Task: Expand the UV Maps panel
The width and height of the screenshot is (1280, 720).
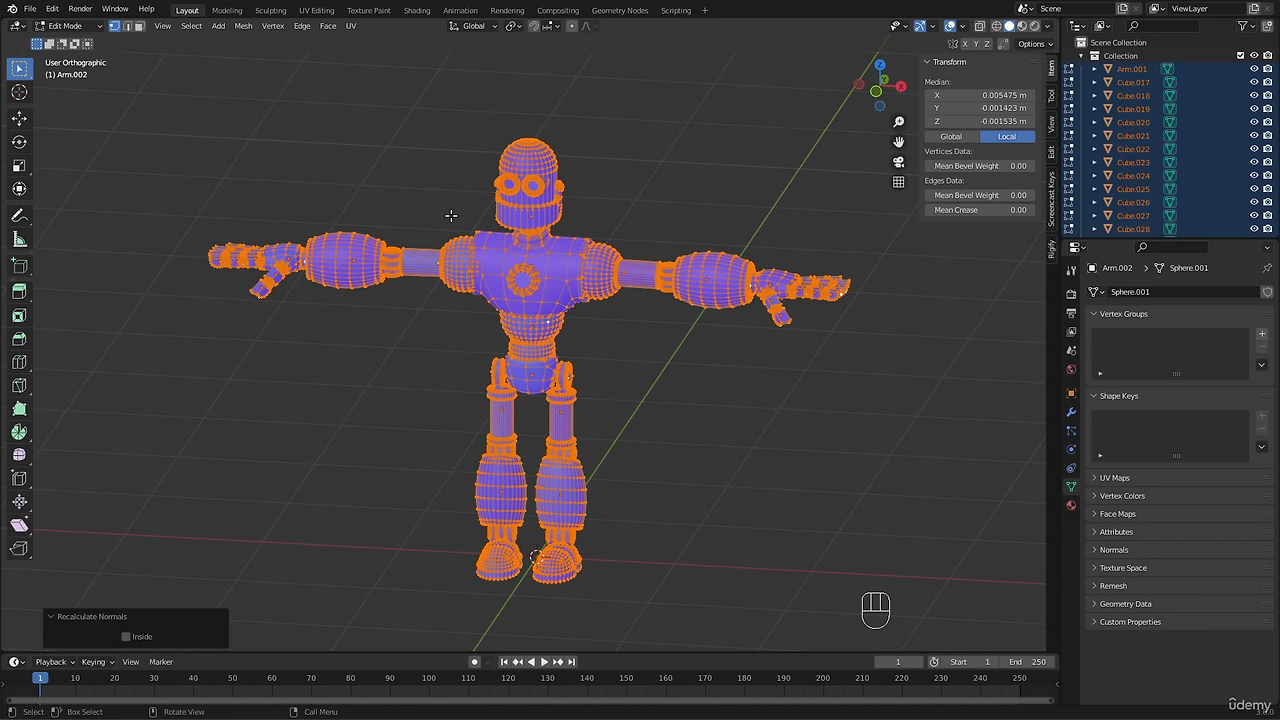Action: [x=1114, y=478]
